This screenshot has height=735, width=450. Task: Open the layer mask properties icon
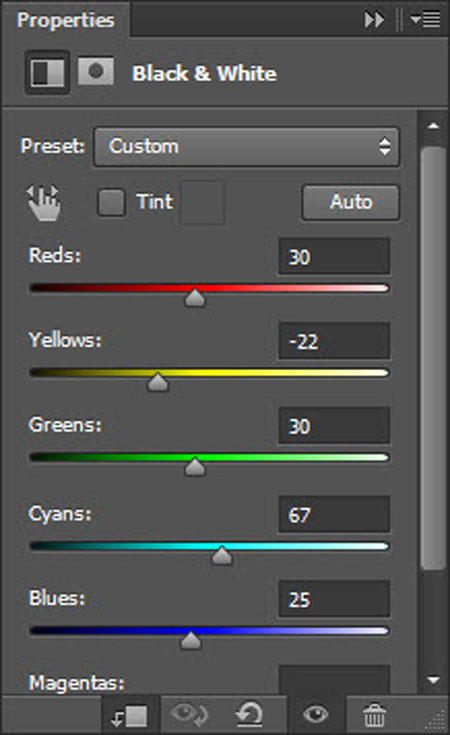click(96, 71)
